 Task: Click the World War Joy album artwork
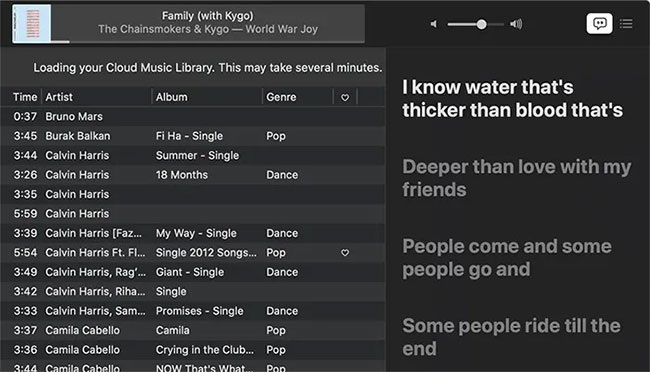tap(32, 24)
